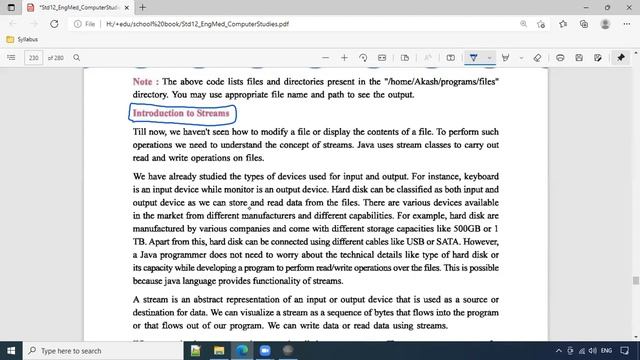Select the Std12_EngMed_ComputerStudies tab

tap(78, 7)
